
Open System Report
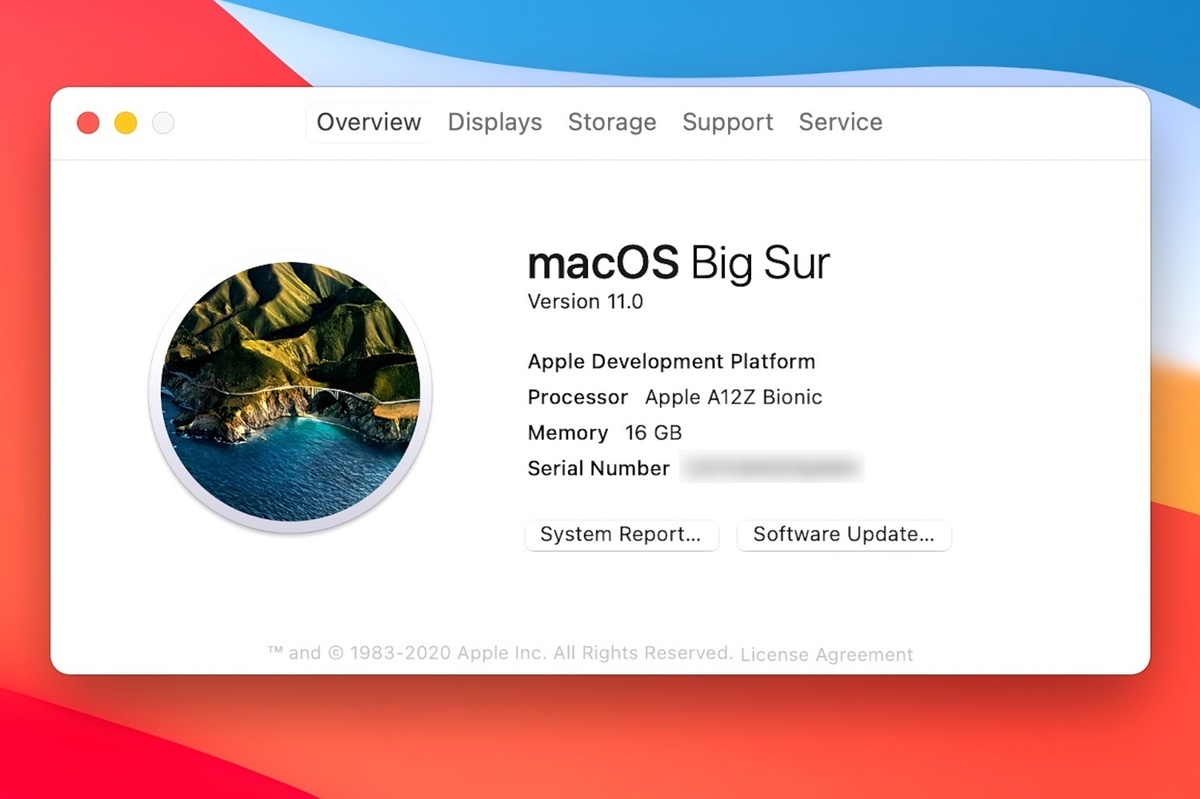tap(621, 535)
